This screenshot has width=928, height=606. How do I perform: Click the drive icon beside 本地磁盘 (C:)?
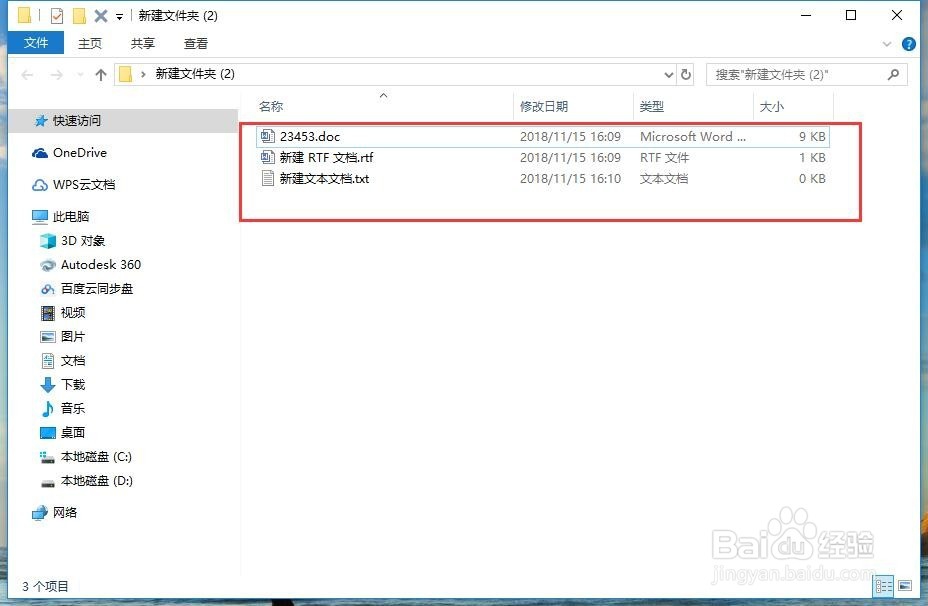click(x=47, y=457)
